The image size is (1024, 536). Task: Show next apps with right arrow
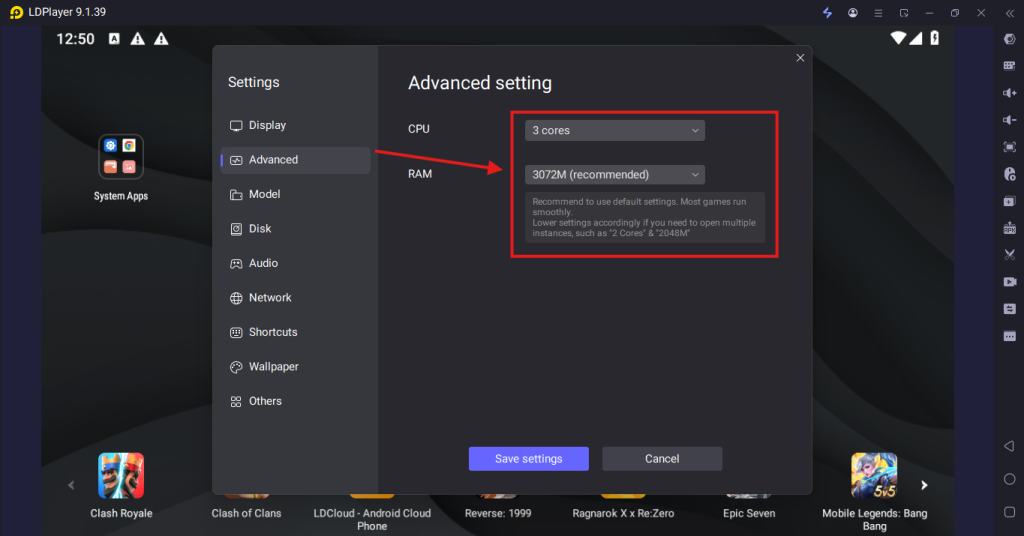924,485
